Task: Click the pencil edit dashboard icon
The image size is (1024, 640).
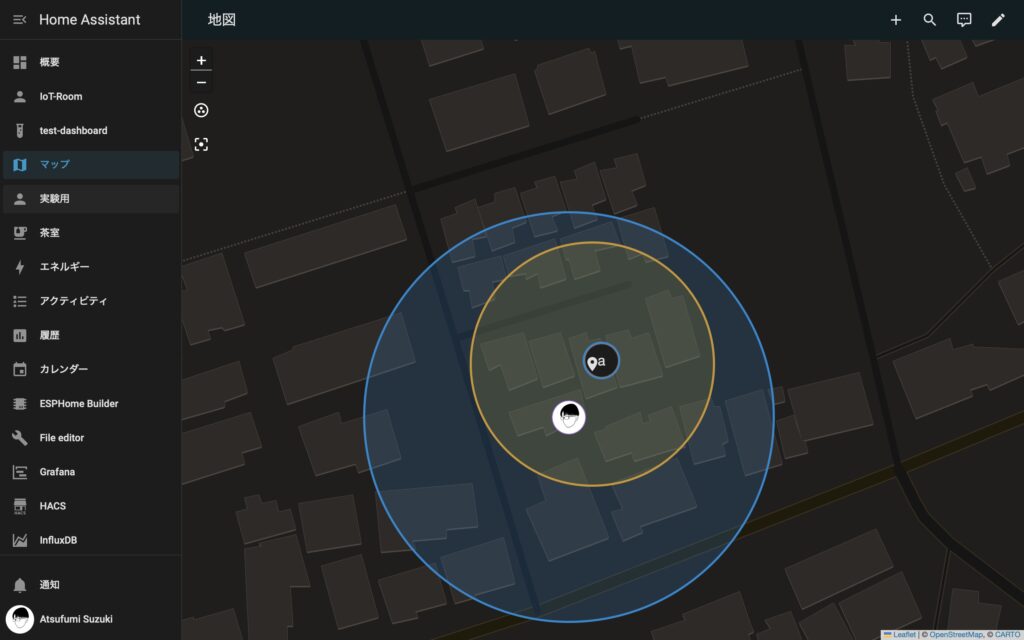Action: [998, 20]
